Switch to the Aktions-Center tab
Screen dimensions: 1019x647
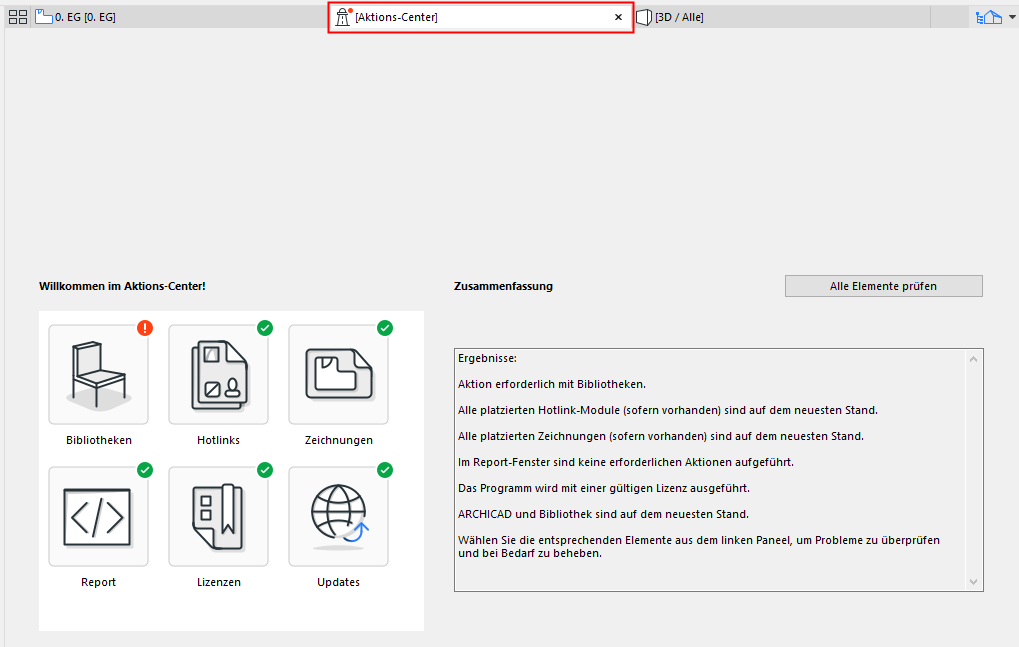point(480,18)
